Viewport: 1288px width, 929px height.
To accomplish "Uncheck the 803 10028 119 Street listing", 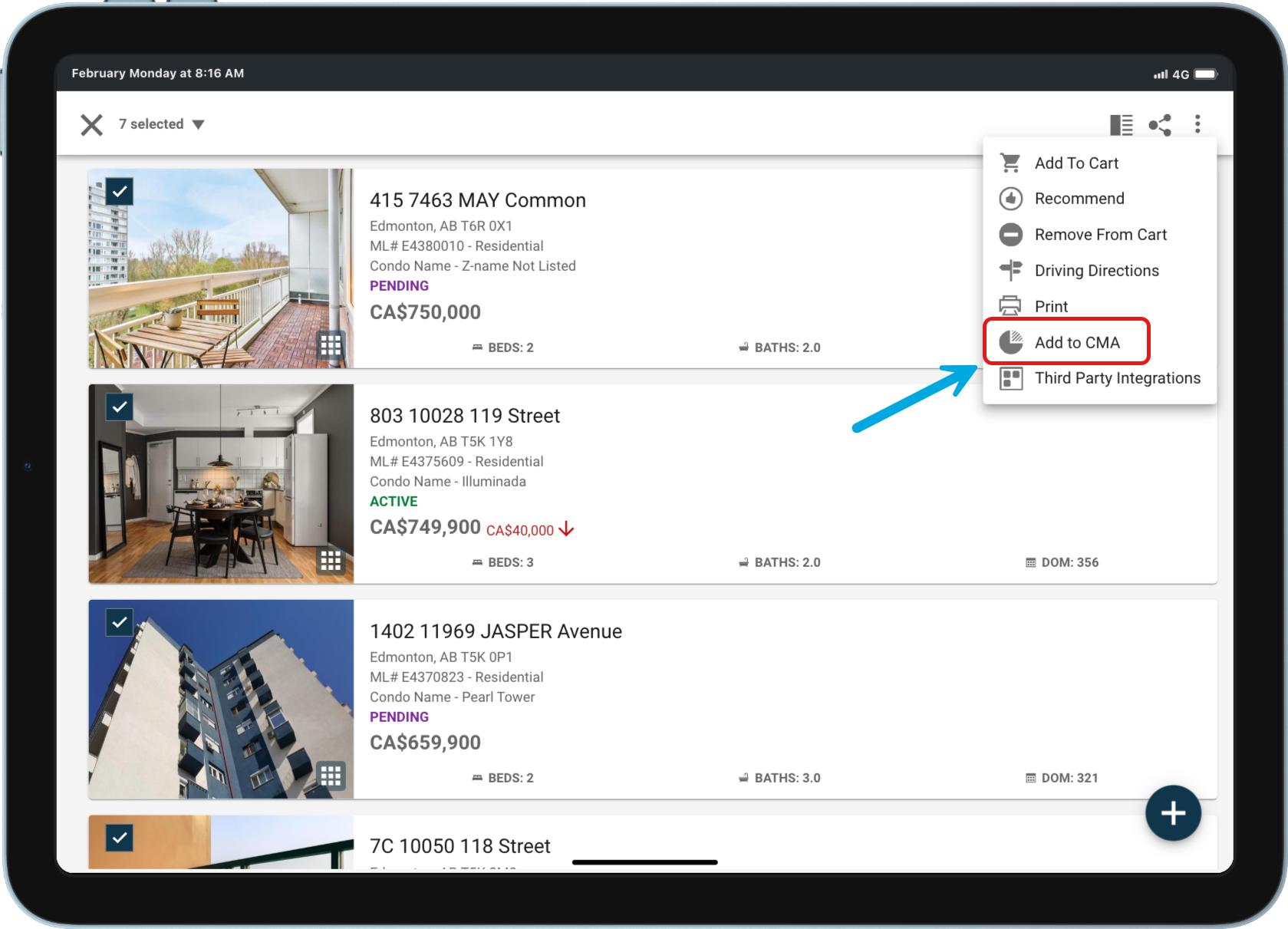I will [120, 407].
